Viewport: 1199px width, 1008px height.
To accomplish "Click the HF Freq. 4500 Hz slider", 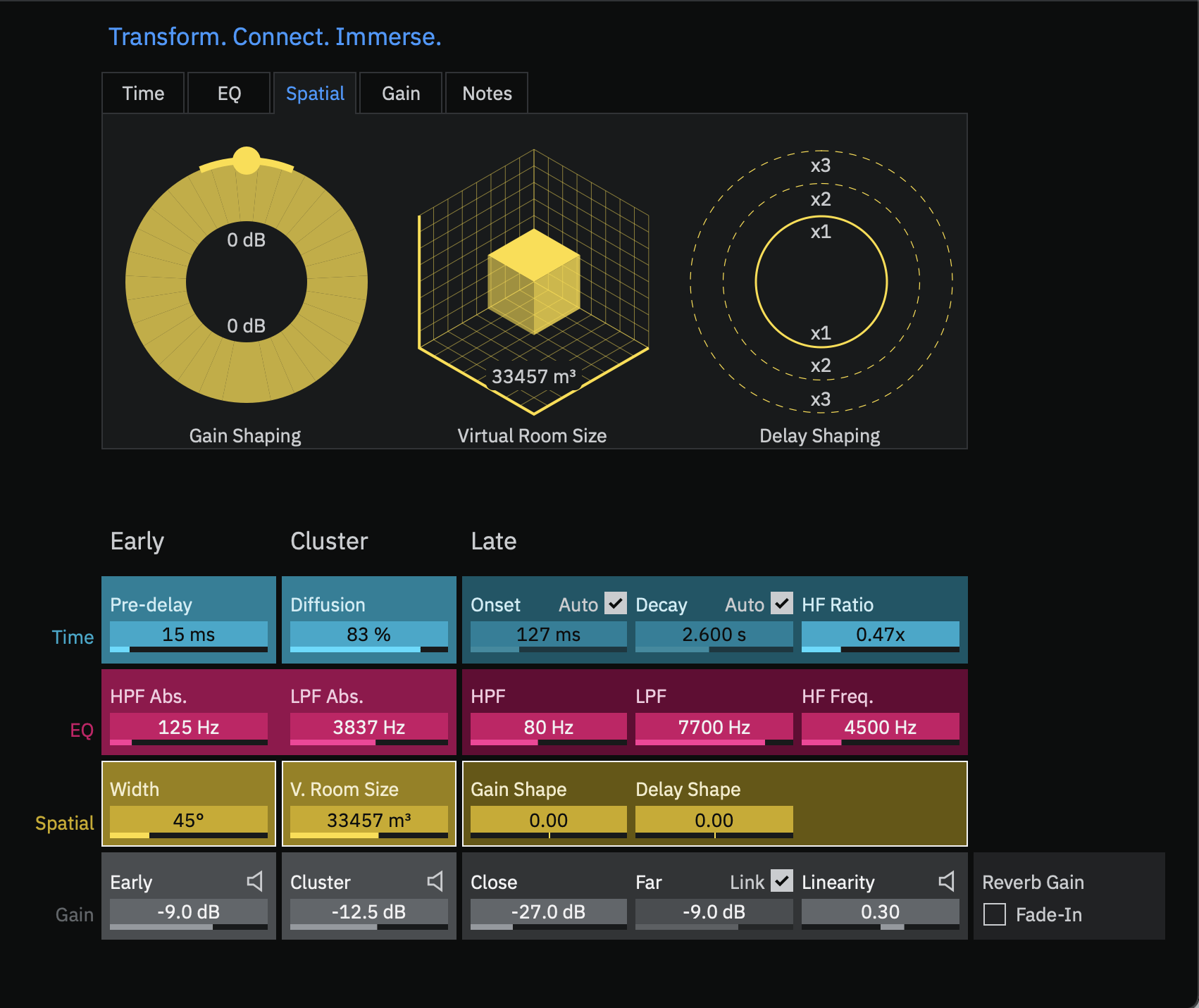I will point(881,728).
